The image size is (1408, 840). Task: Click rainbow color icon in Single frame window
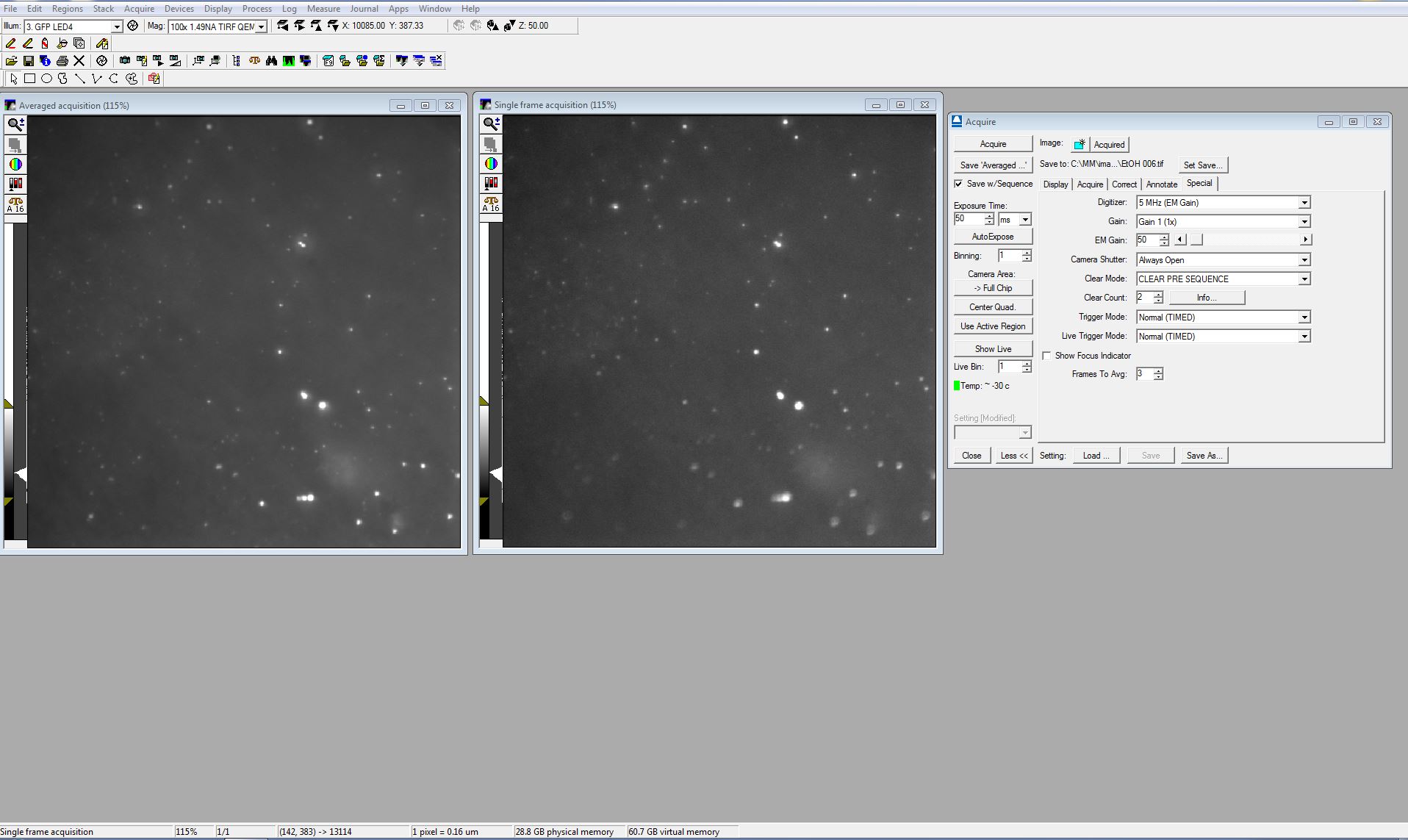pyautogui.click(x=491, y=164)
